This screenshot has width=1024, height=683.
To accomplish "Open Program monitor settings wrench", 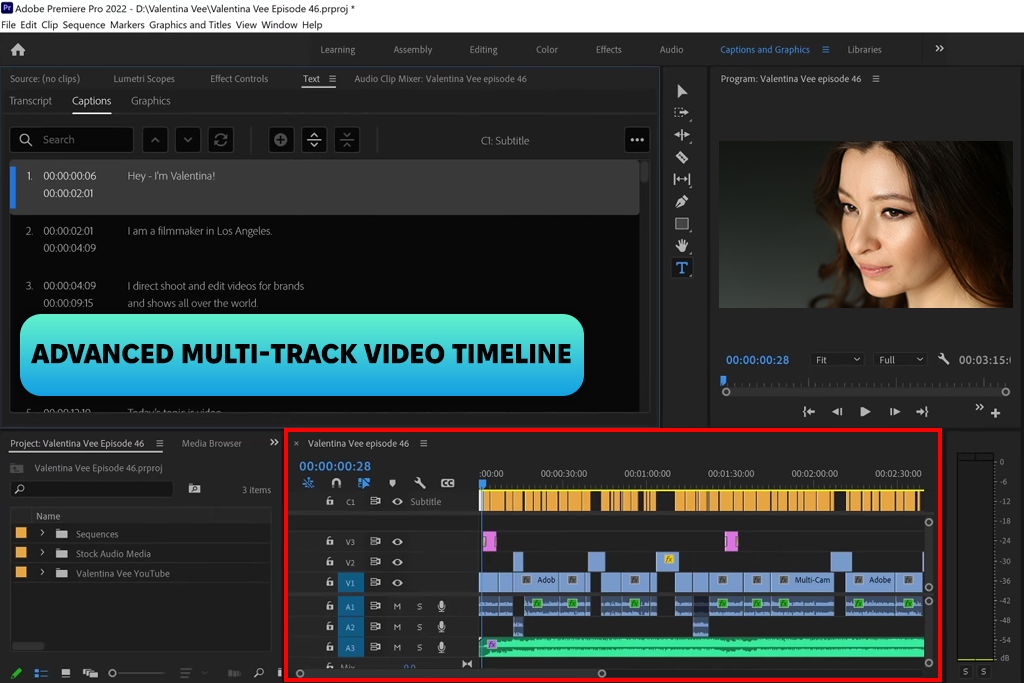I will point(943,358).
